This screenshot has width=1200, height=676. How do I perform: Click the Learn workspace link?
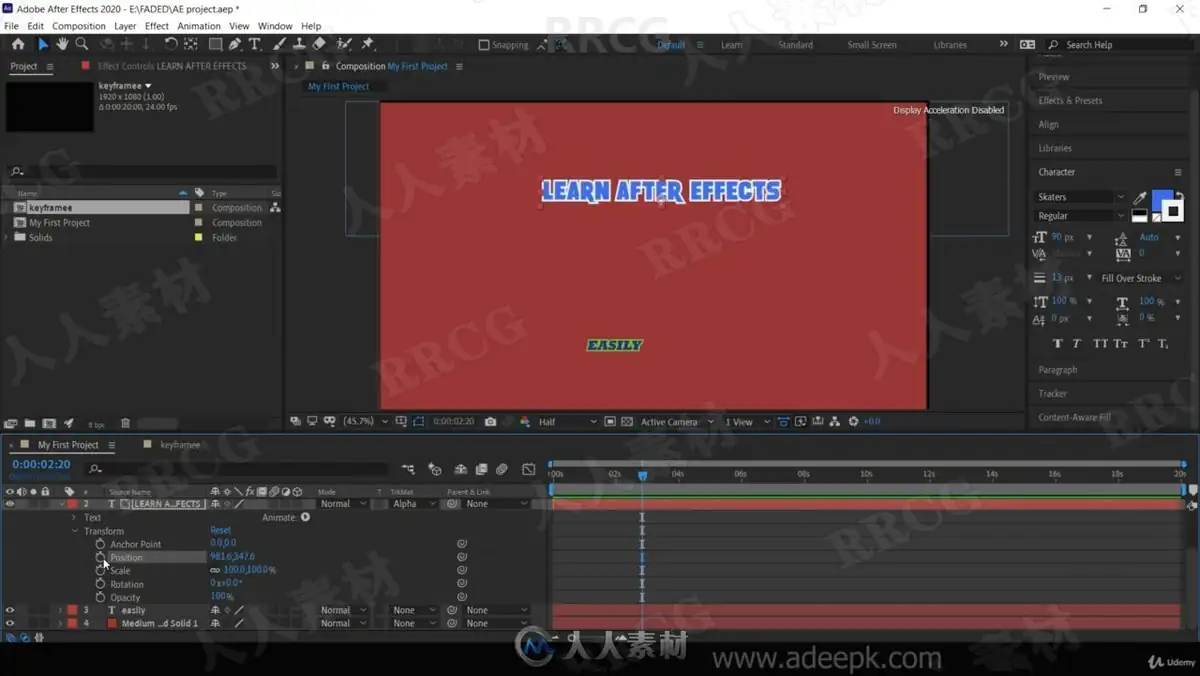(732, 45)
